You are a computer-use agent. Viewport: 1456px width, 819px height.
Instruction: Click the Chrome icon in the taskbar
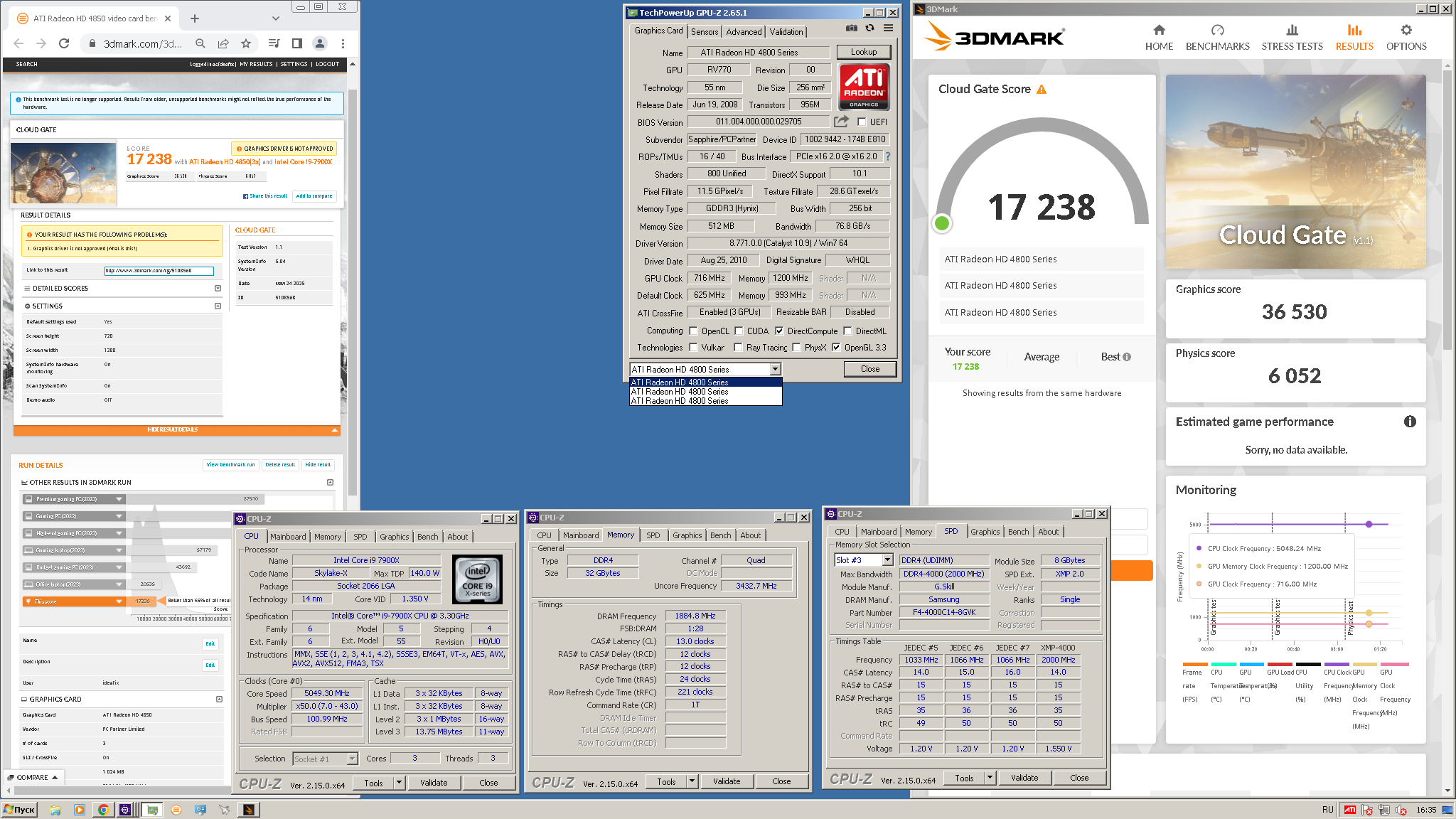coord(103,810)
